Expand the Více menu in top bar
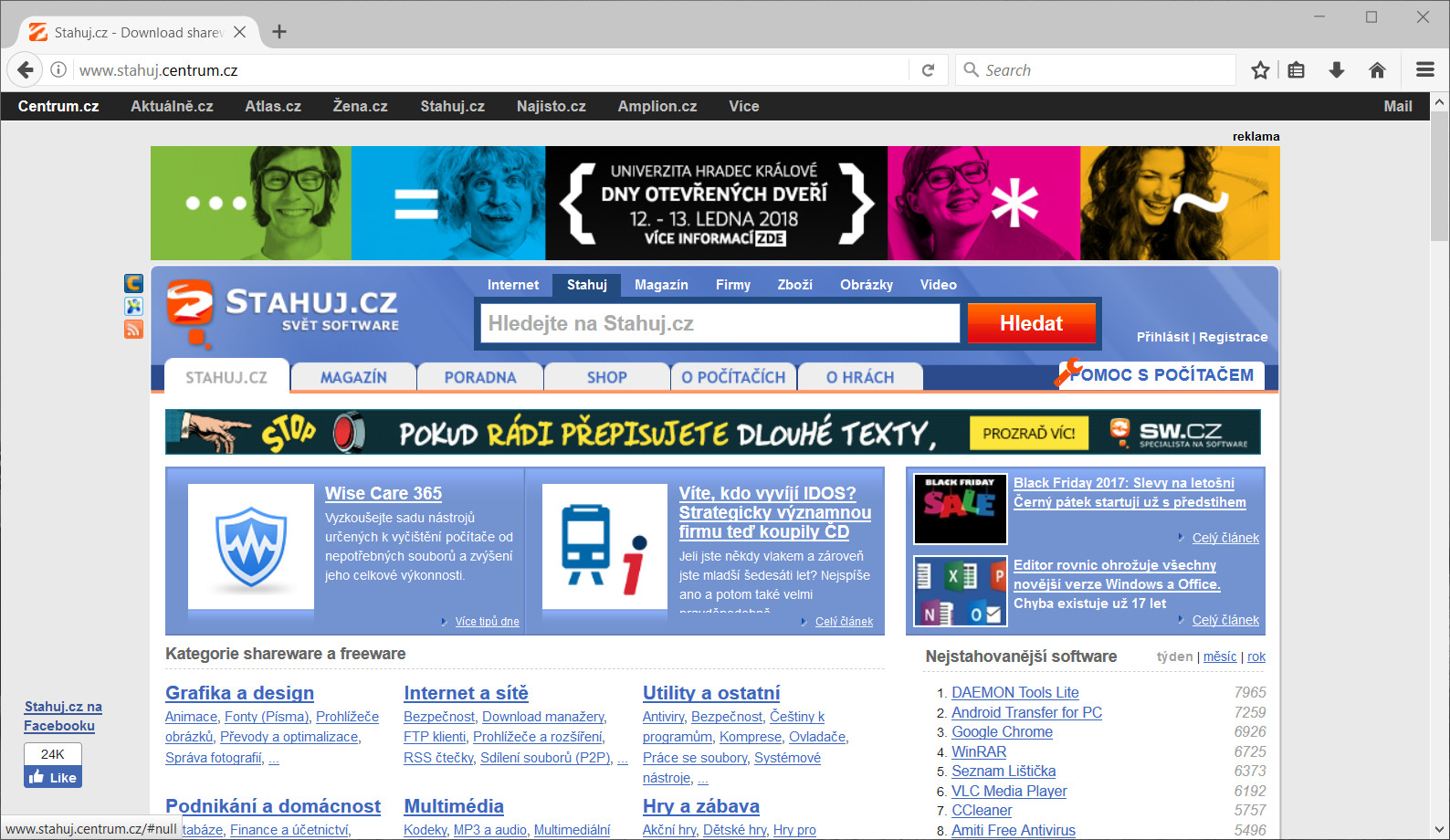 744,106
